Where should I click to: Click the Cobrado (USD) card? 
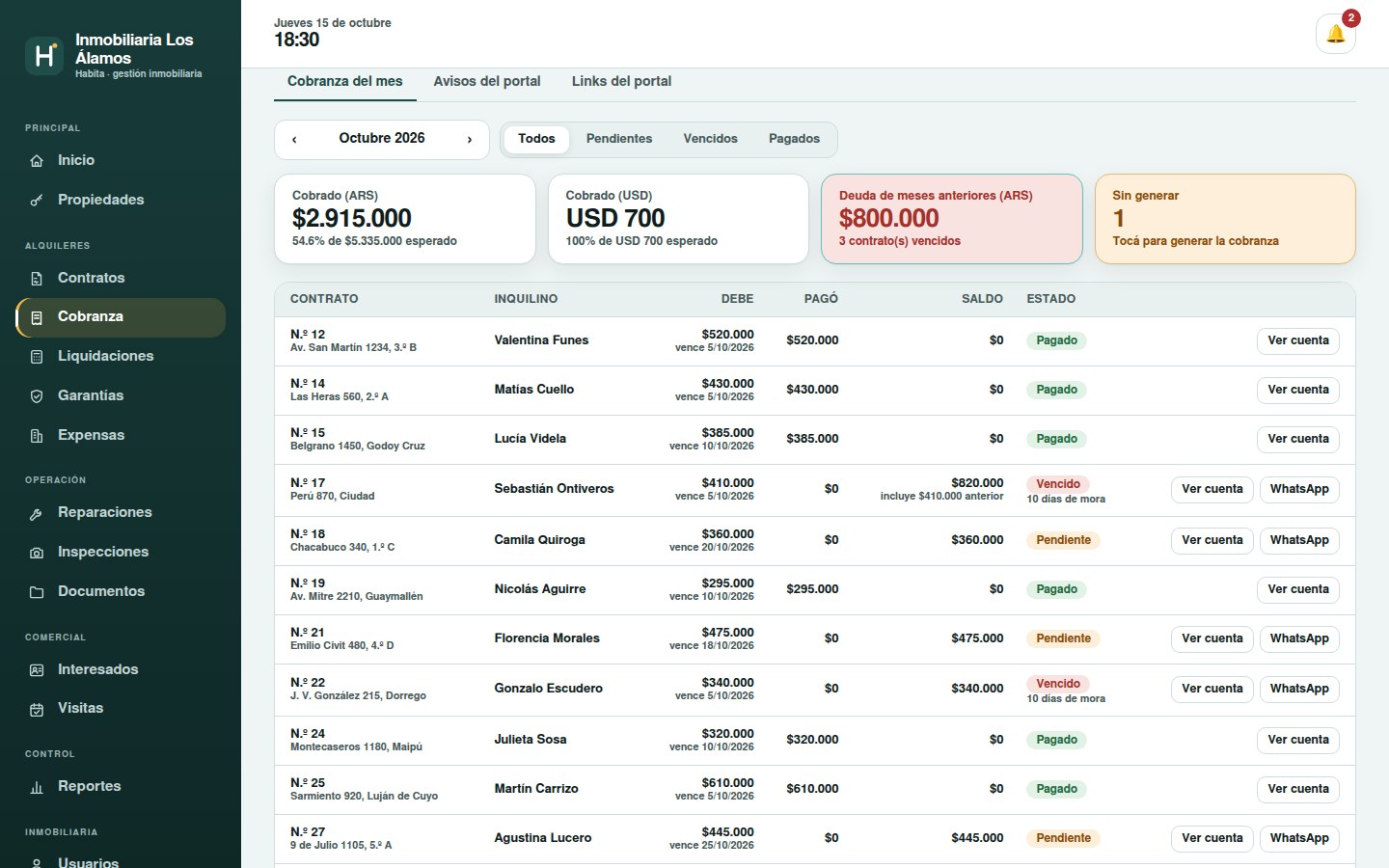[x=678, y=219]
